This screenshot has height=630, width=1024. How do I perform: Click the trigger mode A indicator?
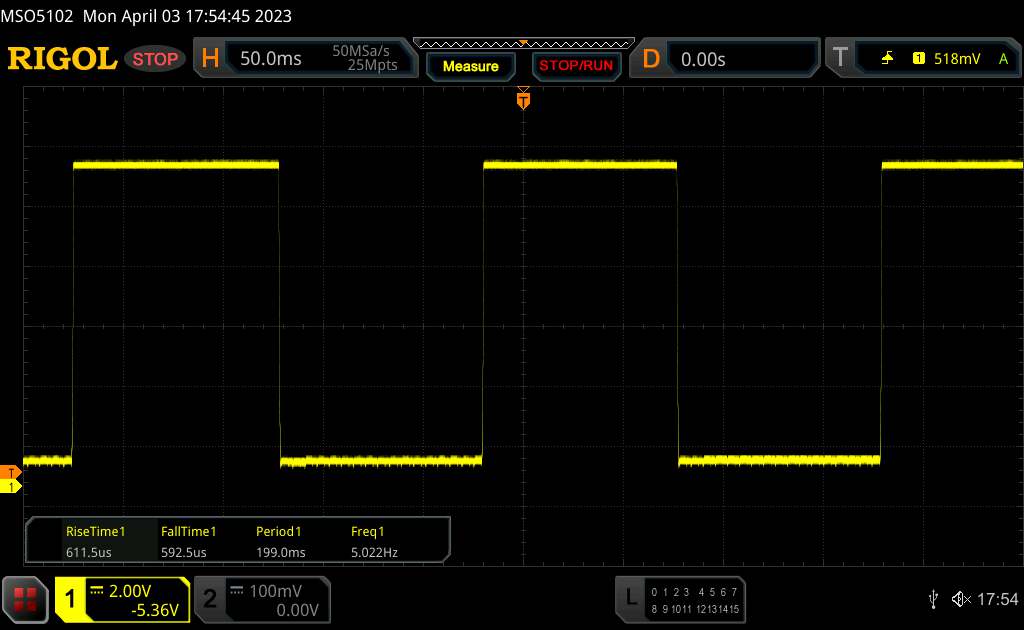pyautogui.click(x=1004, y=59)
